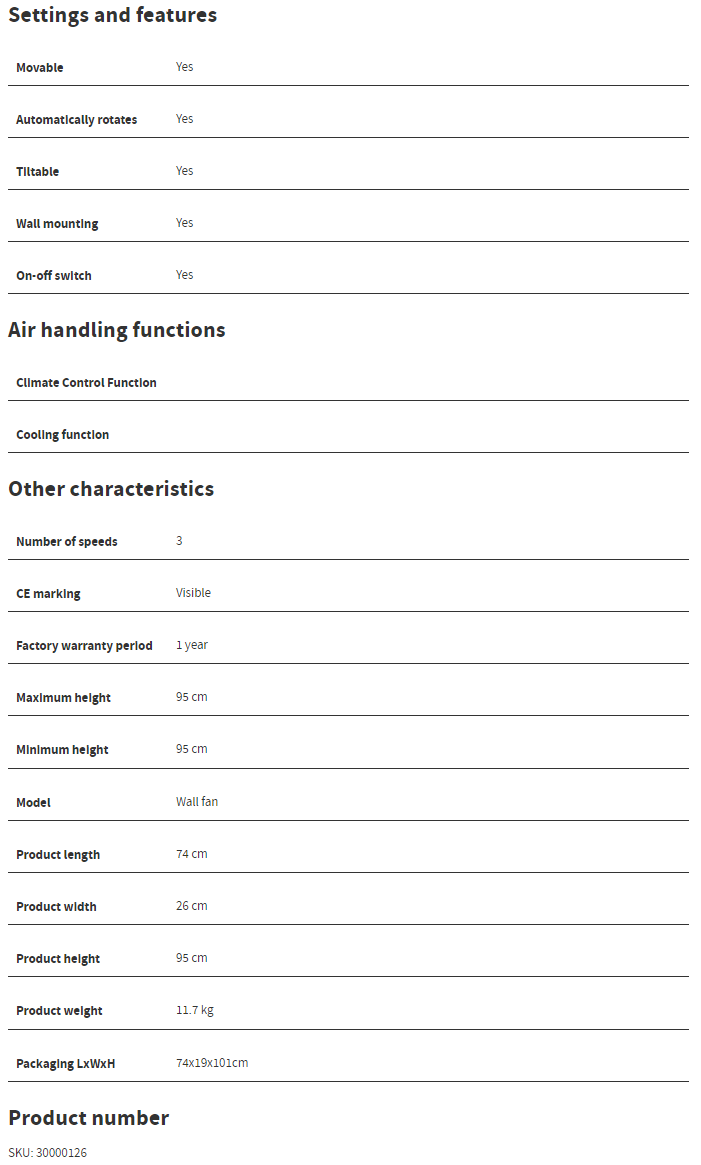The width and height of the screenshot is (701, 1165).
Task: Select the 'On-off switch' label
Action: click(x=54, y=276)
